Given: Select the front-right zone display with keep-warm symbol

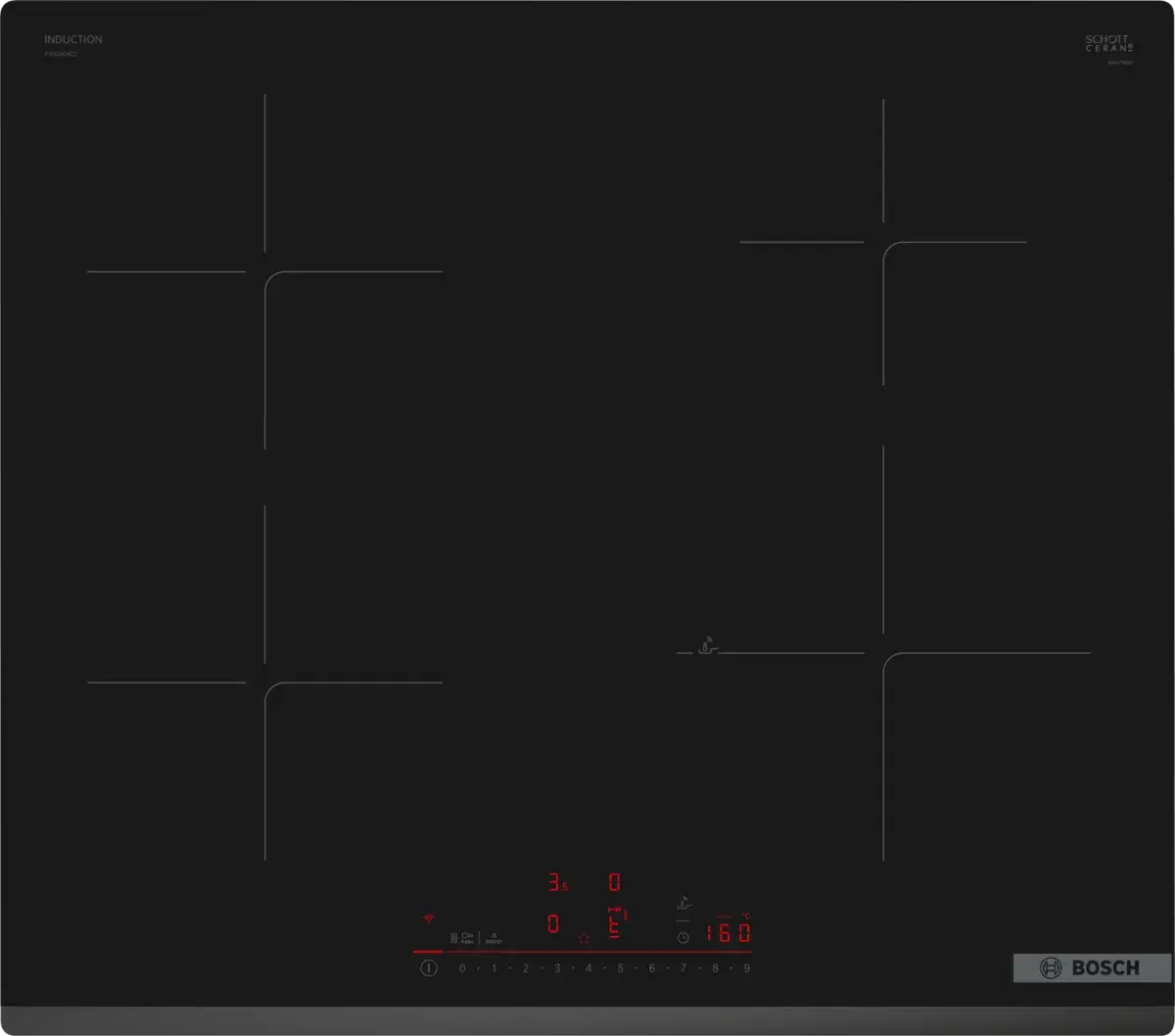Looking at the screenshot, I should 616,922.
